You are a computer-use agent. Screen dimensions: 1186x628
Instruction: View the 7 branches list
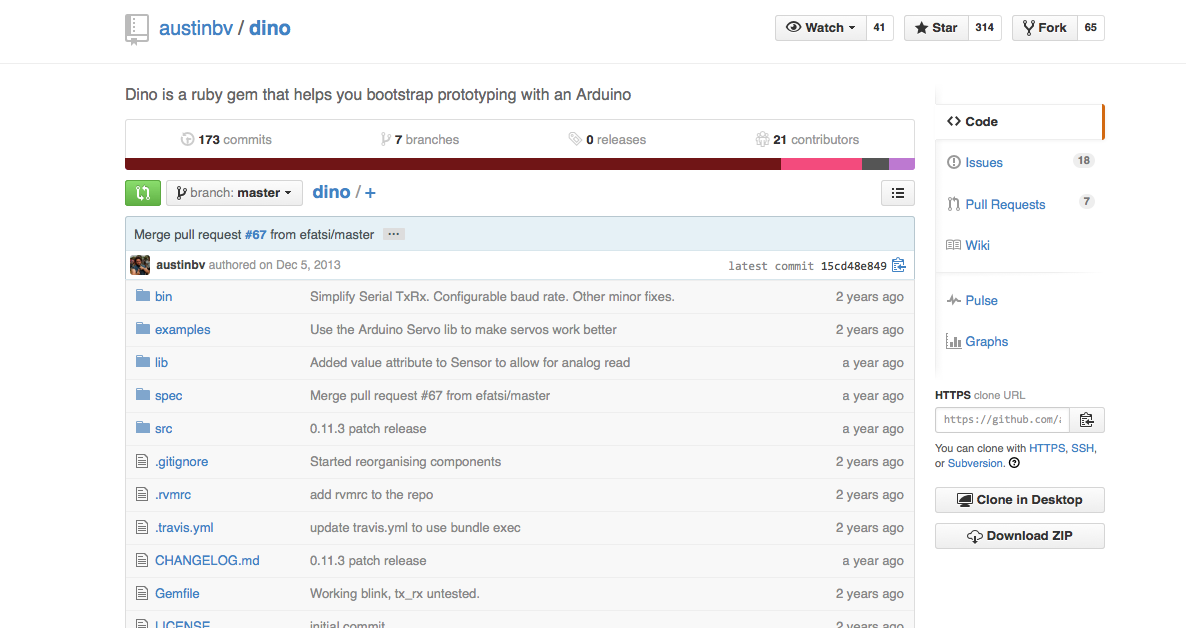[x=420, y=139]
